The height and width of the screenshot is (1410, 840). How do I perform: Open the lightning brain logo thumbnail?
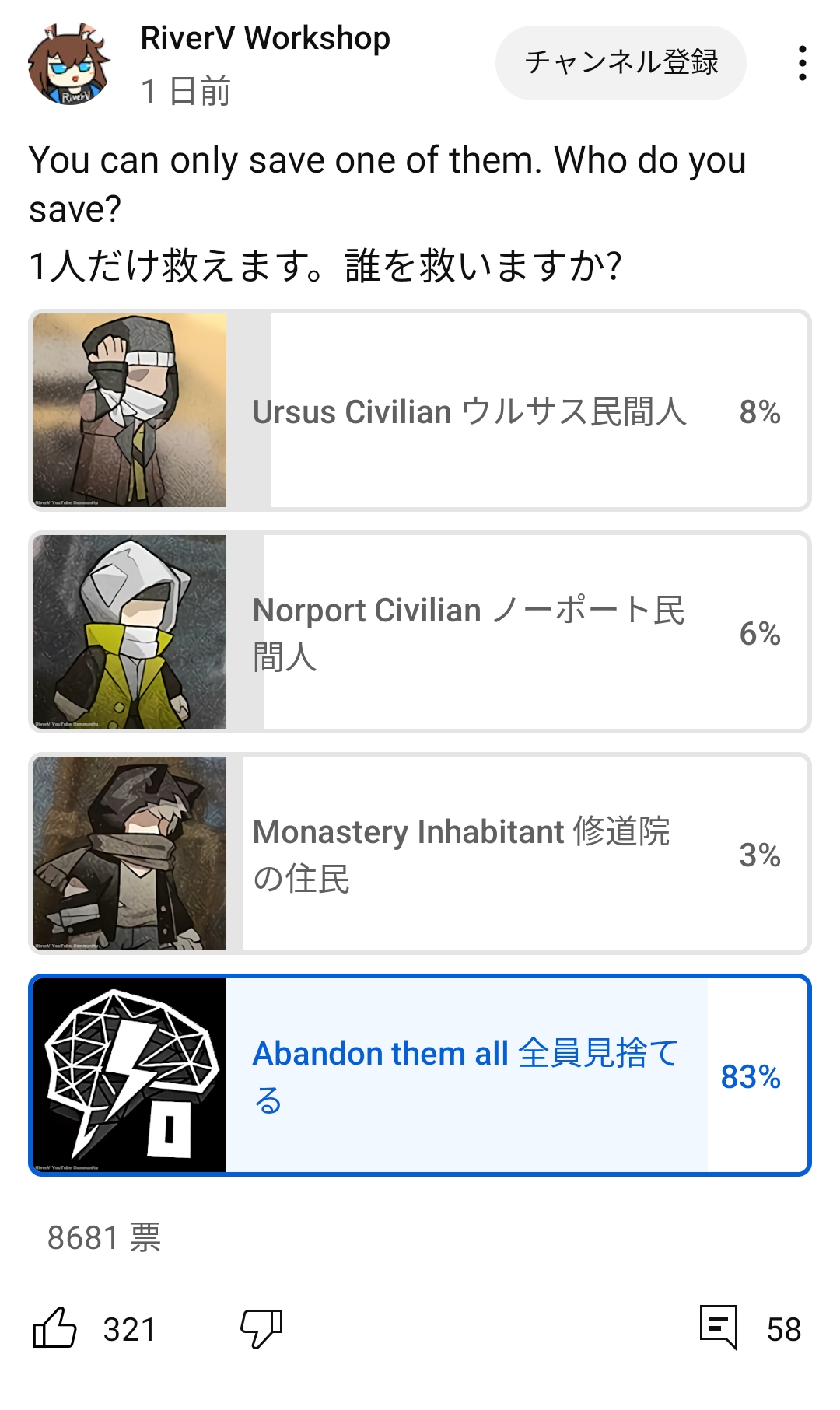130,1076
